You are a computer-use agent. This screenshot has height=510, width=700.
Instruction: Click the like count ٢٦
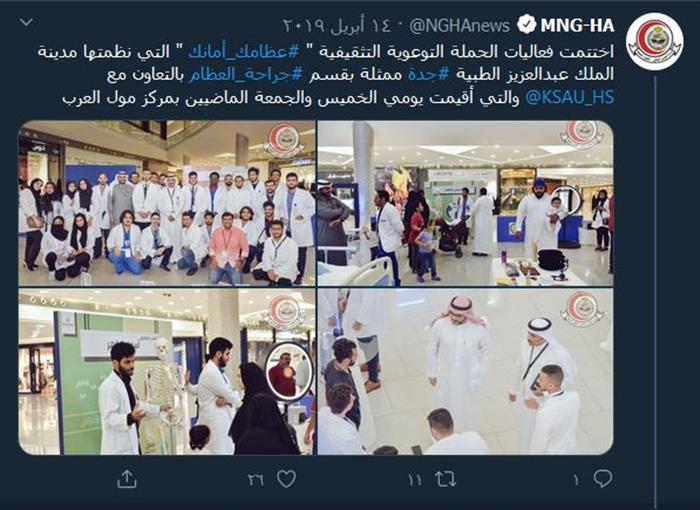point(256,481)
